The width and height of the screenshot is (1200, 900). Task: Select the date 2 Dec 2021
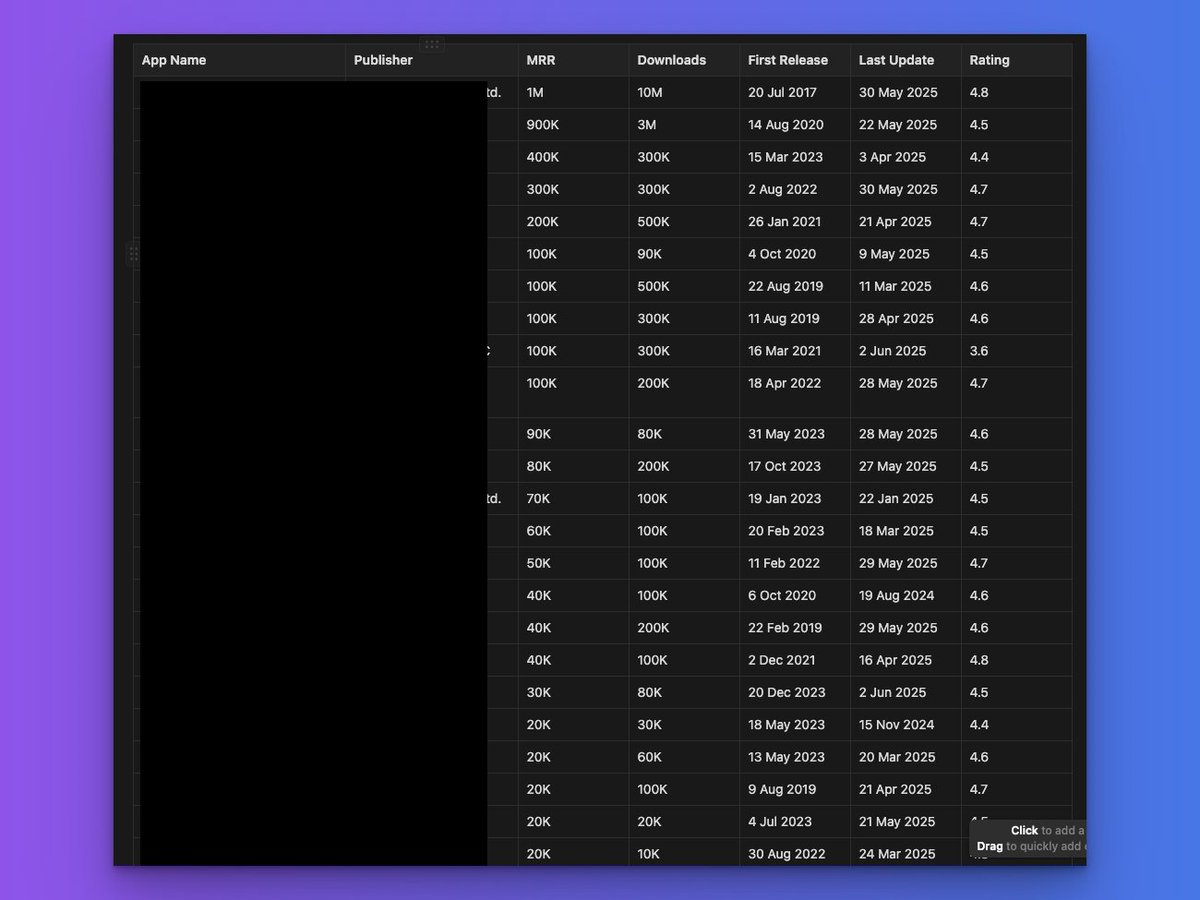pyautogui.click(x=782, y=660)
